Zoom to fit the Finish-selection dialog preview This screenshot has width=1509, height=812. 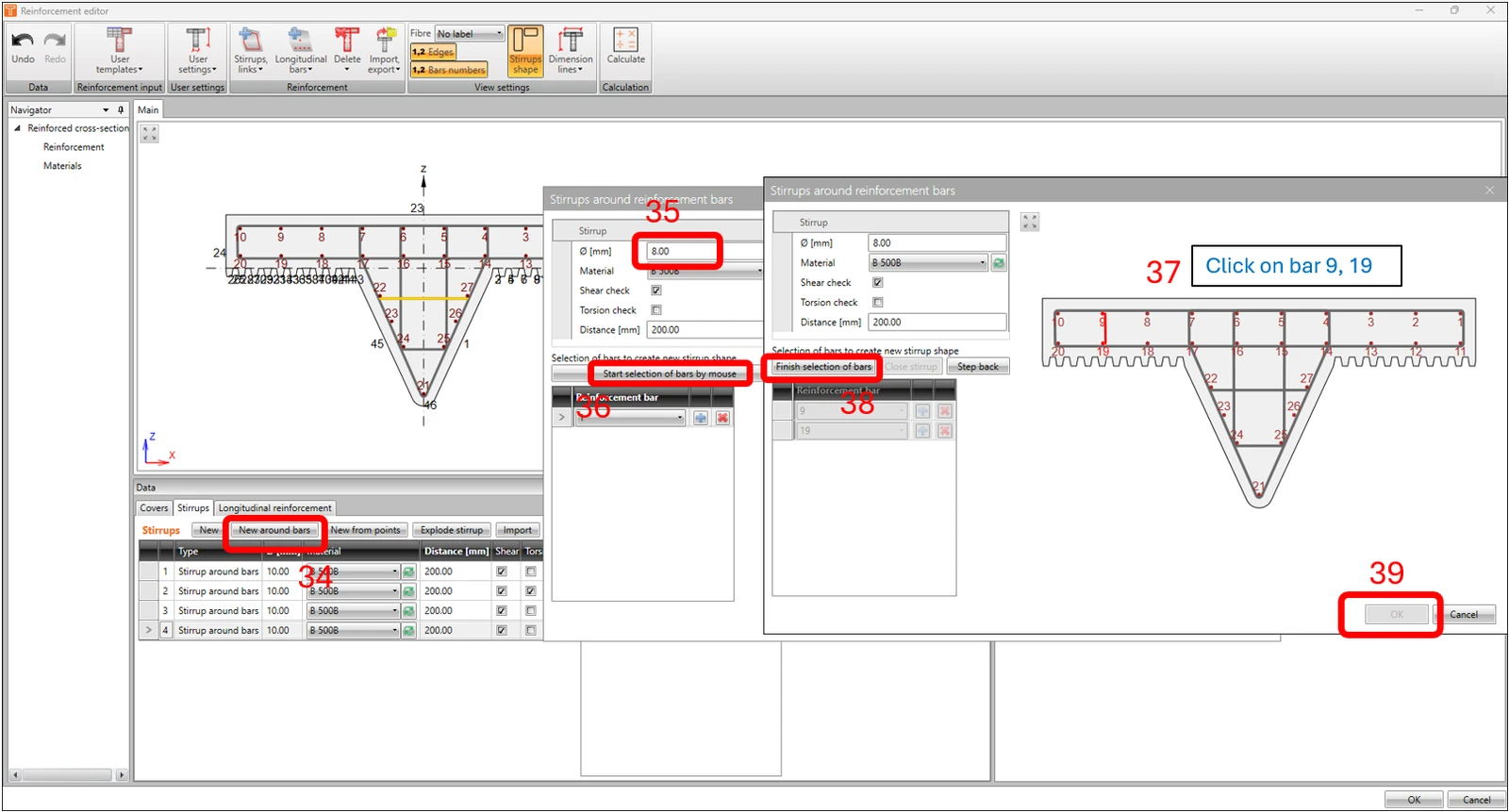tap(1030, 222)
